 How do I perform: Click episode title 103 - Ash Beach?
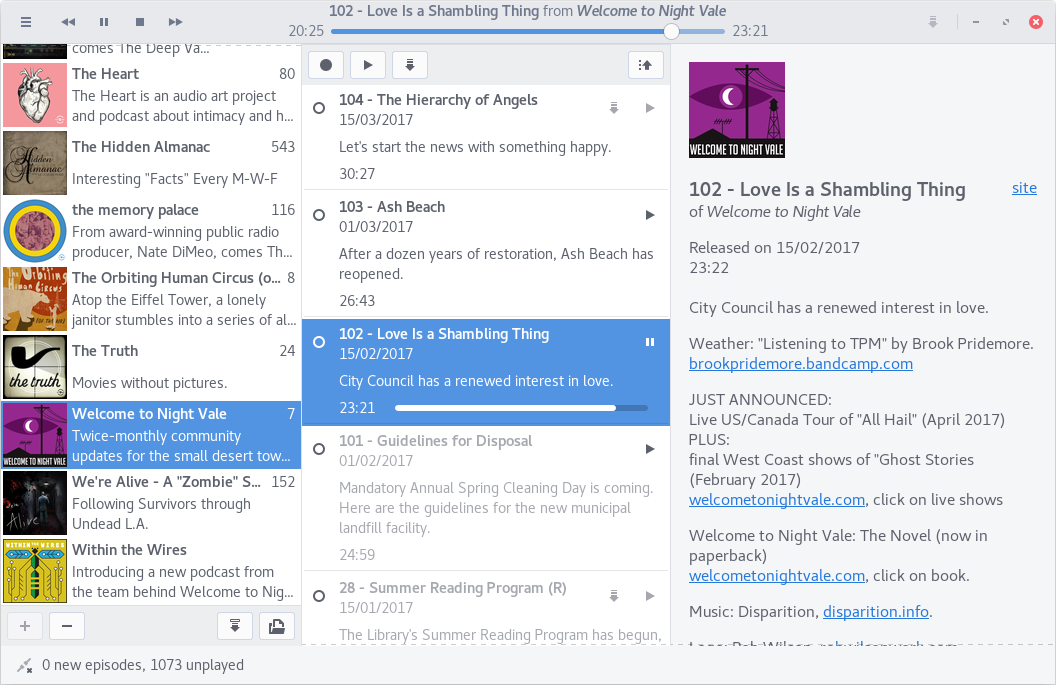click(x=392, y=207)
